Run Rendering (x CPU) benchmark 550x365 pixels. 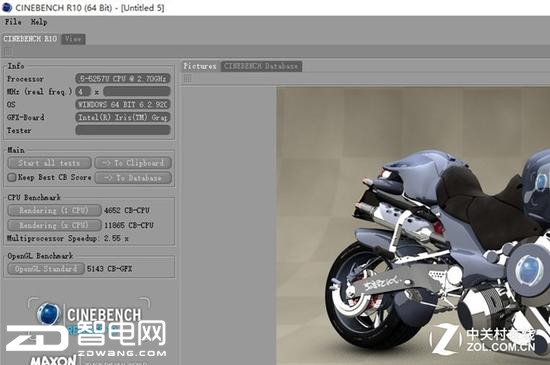point(54,225)
